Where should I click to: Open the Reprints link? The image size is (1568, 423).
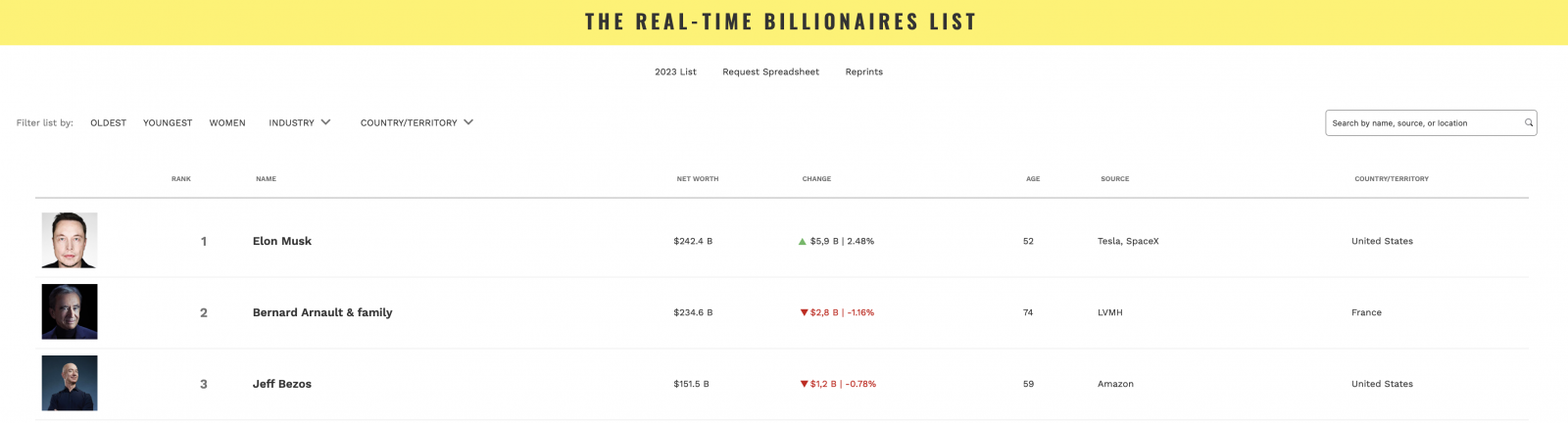[863, 72]
